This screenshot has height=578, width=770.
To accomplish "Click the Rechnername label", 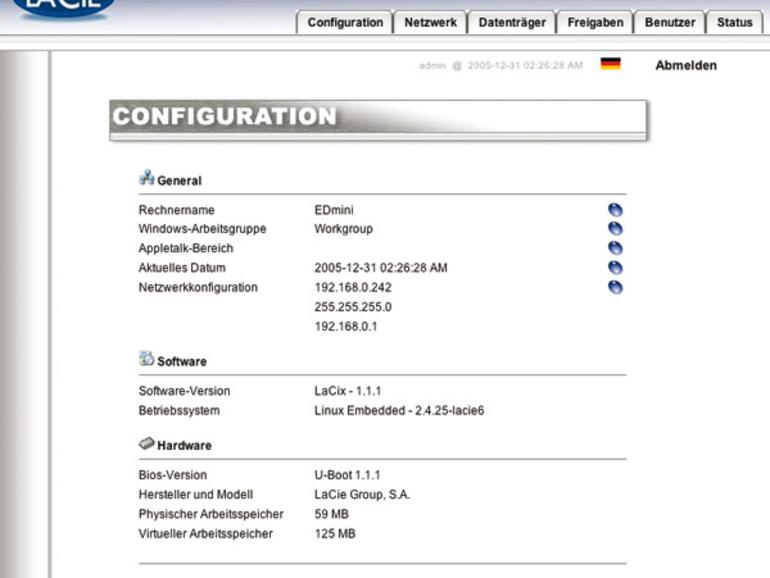I will pyautogui.click(x=177, y=210).
